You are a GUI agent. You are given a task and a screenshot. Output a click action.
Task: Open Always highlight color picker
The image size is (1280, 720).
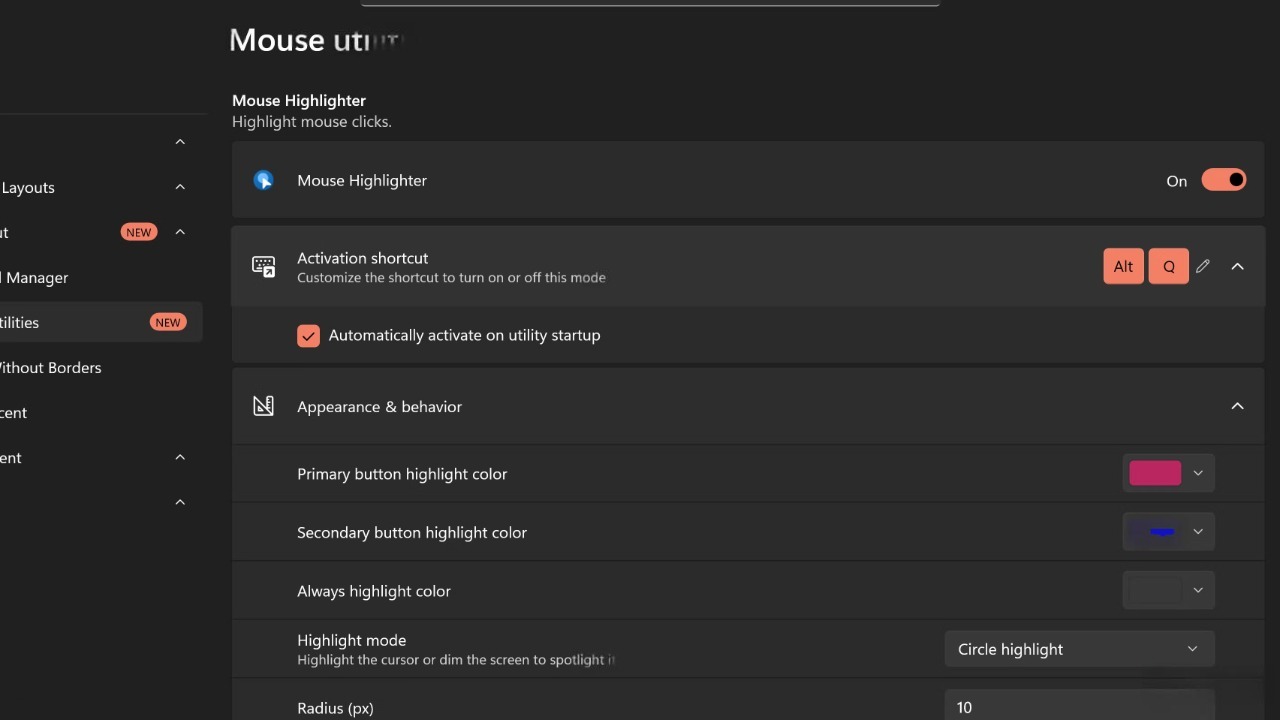[1168, 591]
